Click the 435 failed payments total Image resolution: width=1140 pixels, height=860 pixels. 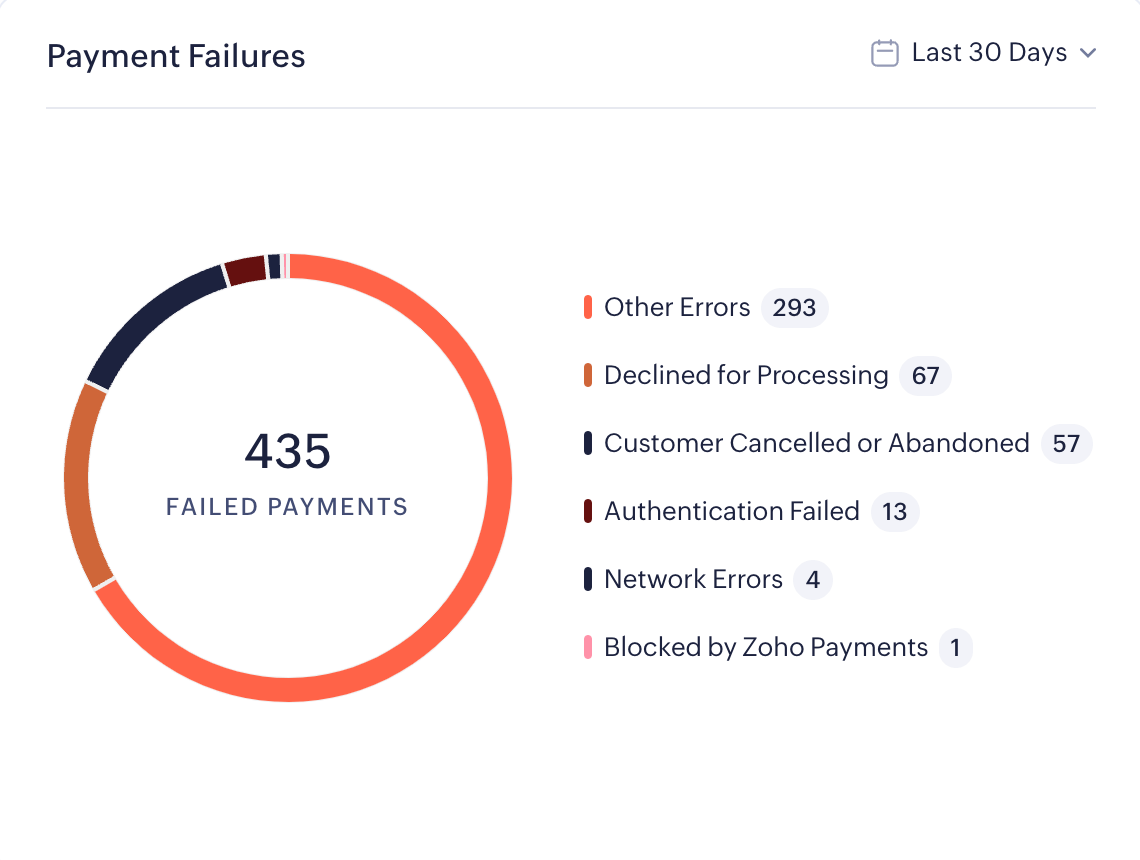(x=288, y=452)
